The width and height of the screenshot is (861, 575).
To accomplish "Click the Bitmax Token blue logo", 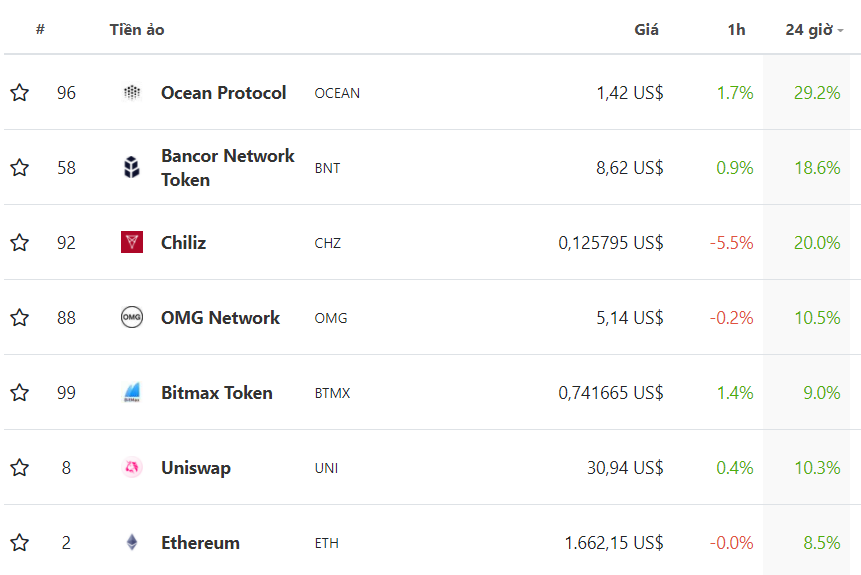I will click(x=132, y=392).
